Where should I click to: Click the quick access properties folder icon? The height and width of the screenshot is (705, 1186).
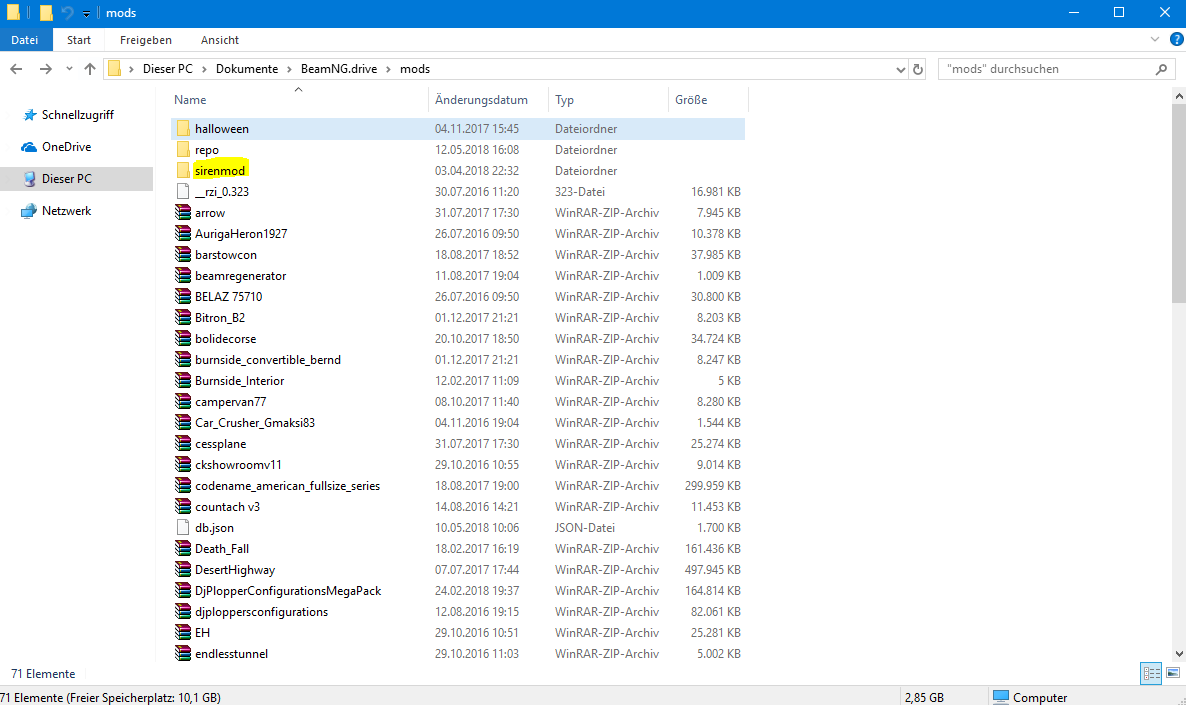[46, 13]
